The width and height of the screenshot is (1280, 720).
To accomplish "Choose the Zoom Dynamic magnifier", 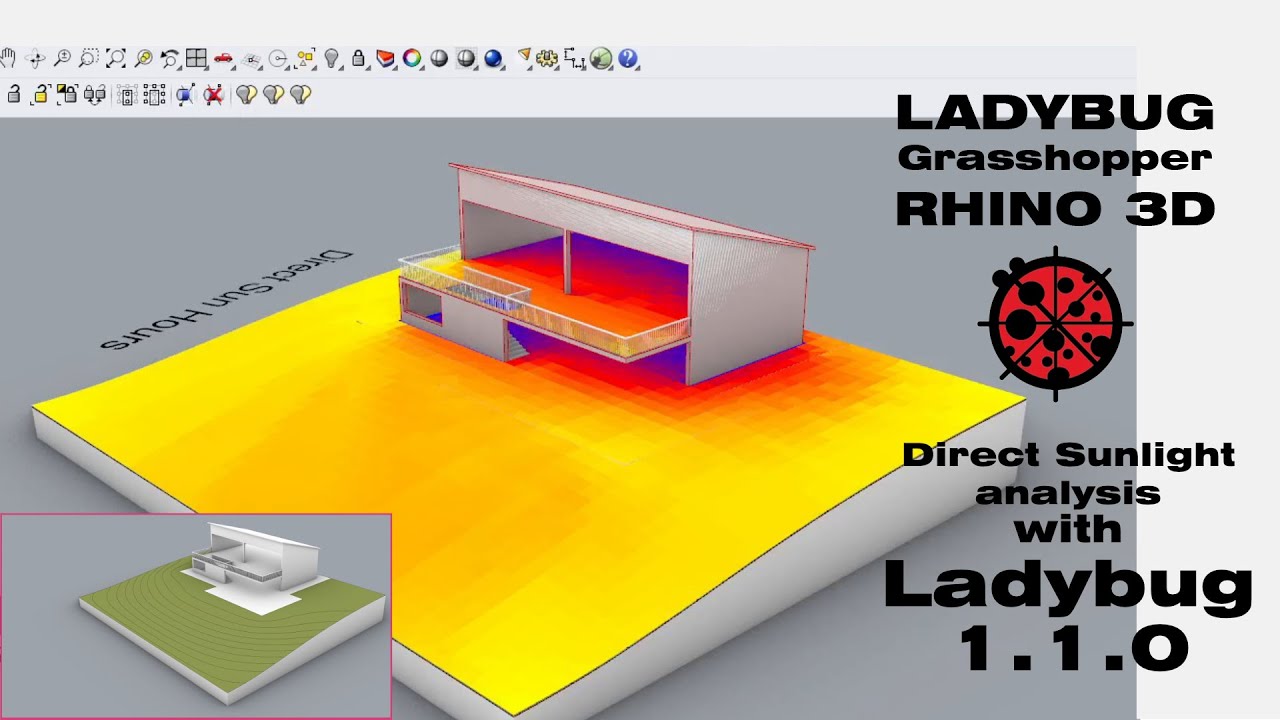I will click(x=62, y=58).
